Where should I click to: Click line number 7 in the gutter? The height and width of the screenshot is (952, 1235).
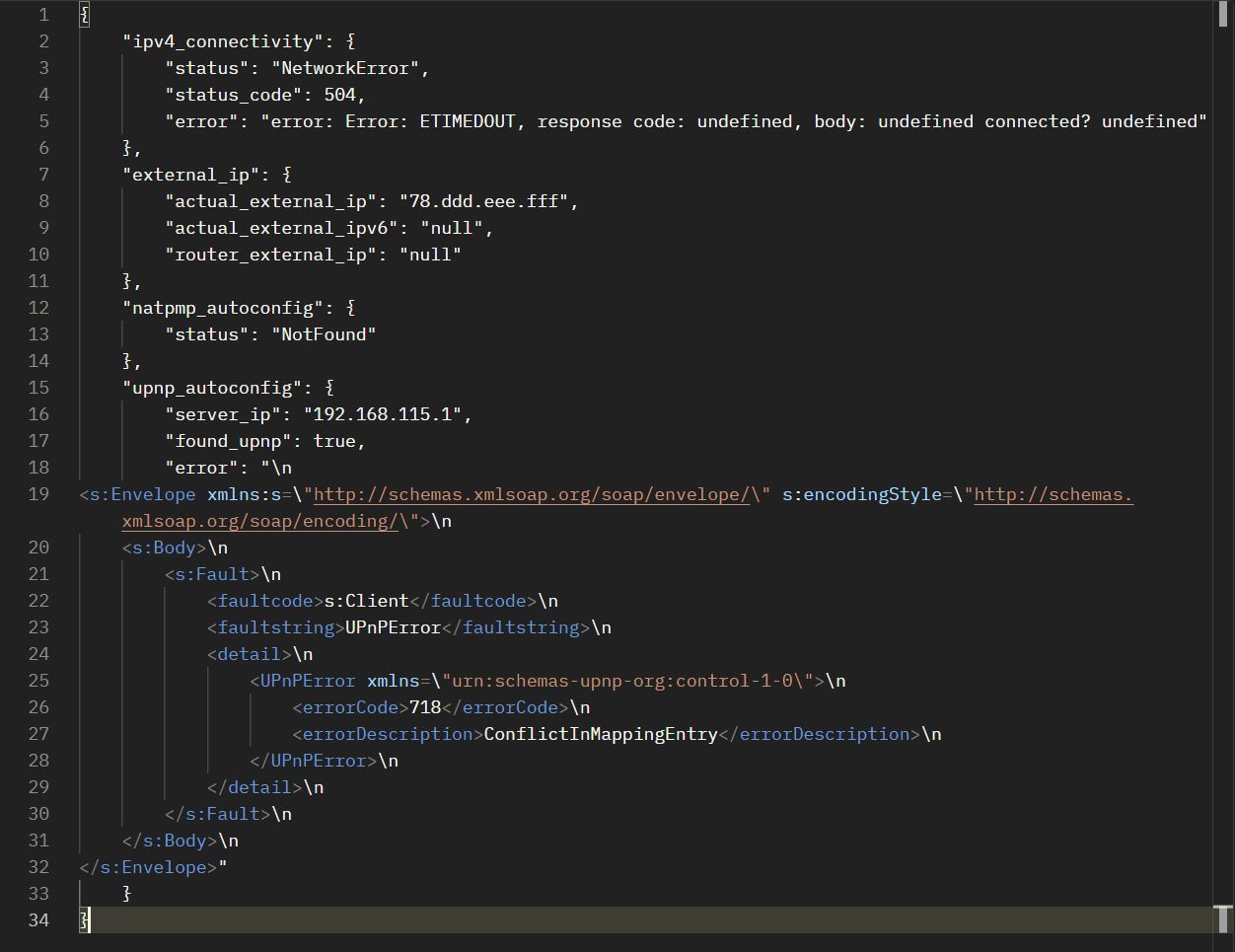tap(43, 175)
